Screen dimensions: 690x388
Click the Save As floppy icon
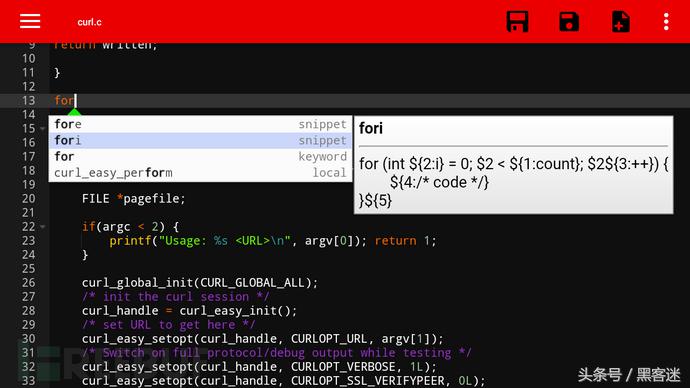click(517, 22)
